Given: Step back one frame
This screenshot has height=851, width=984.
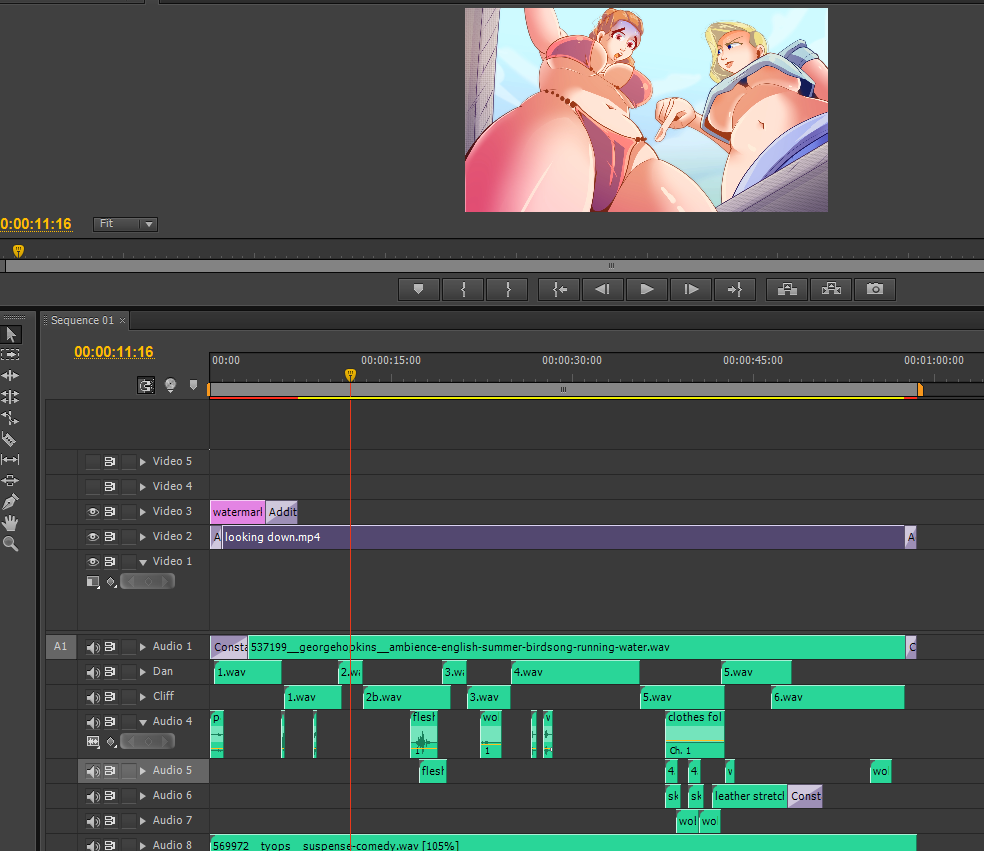Looking at the screenshot, I should (x=603, y=289).
